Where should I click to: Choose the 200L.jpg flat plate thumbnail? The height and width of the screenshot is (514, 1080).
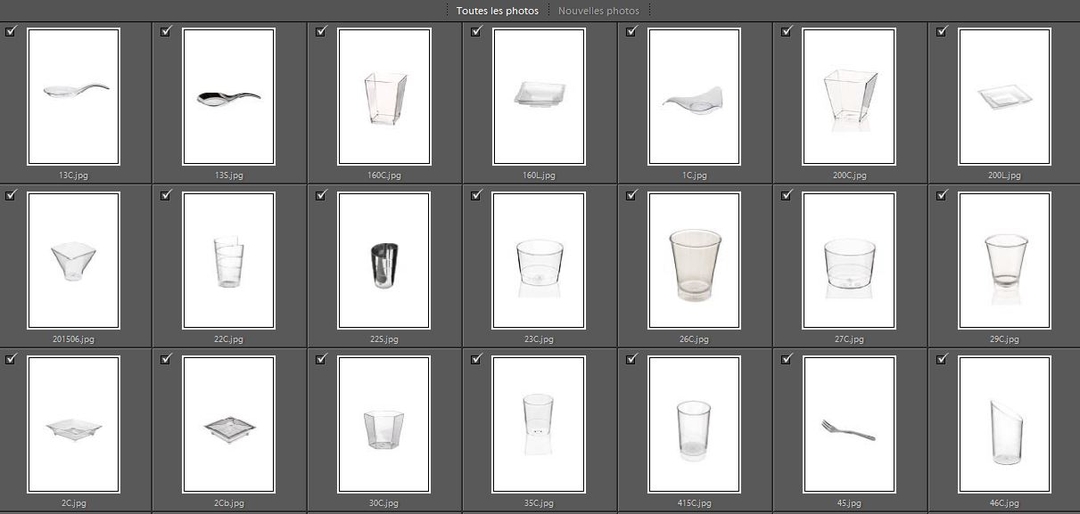1005,96
